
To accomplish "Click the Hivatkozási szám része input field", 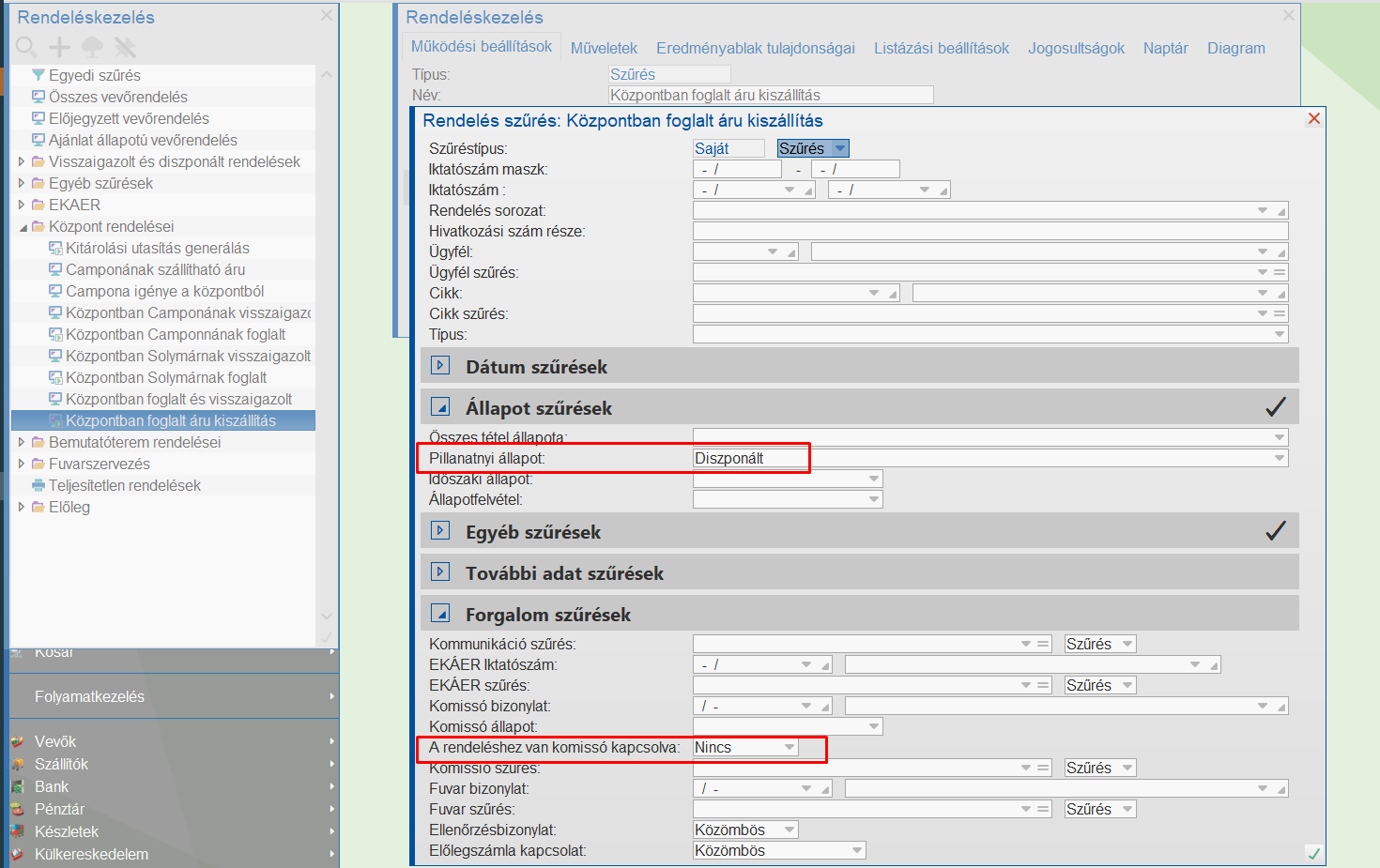I will pyautogui.click(x=989, y=231).
